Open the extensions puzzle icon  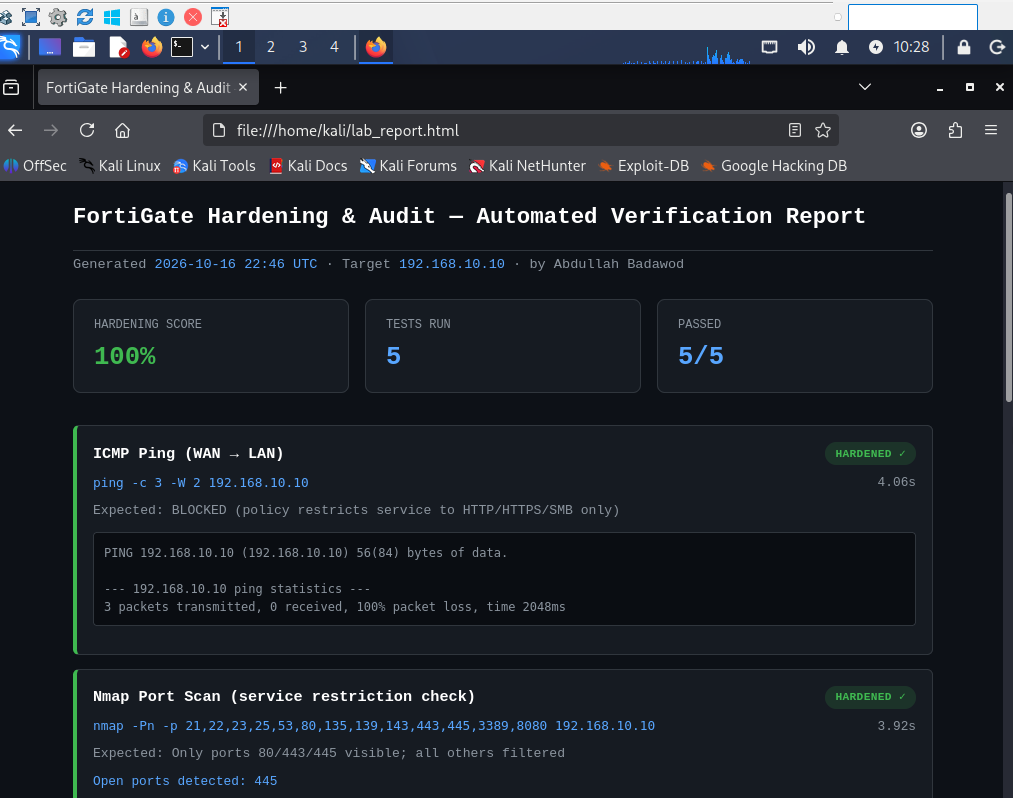coord(955,131)
